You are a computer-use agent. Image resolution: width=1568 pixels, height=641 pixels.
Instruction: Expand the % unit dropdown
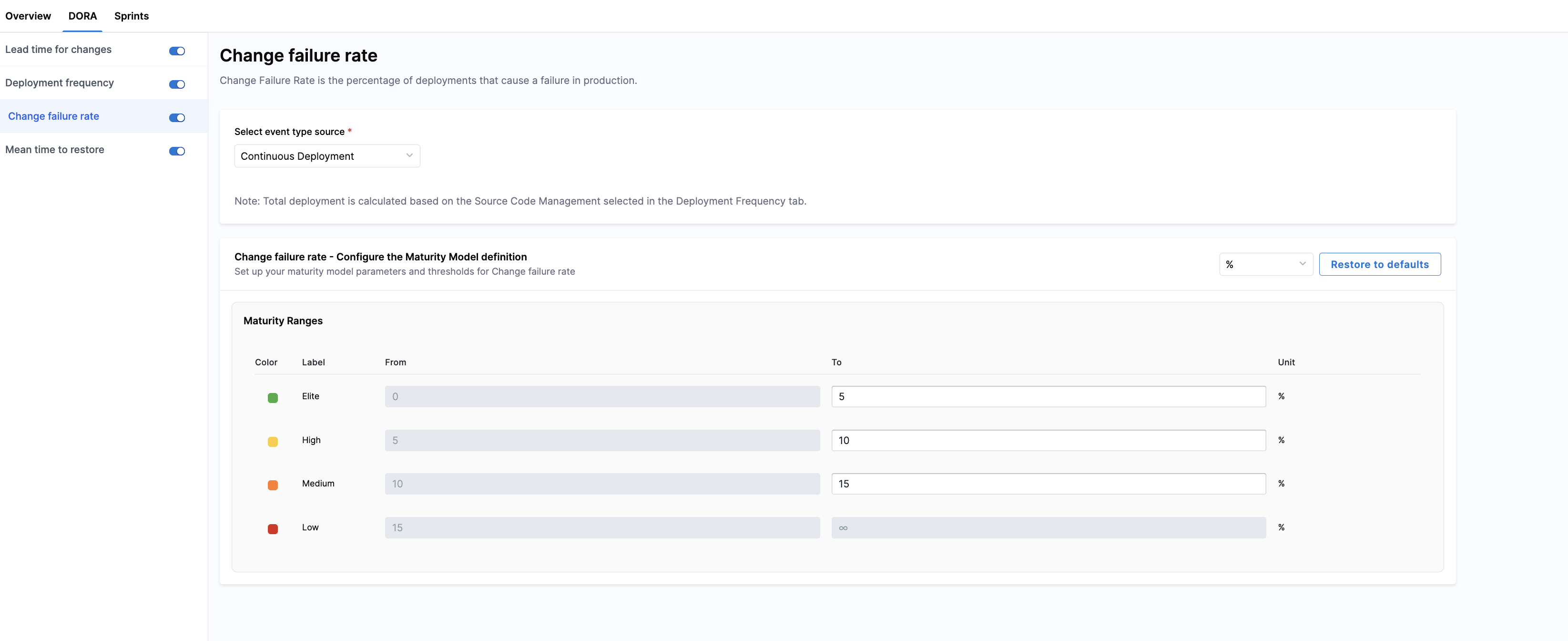coord(1265,264)
